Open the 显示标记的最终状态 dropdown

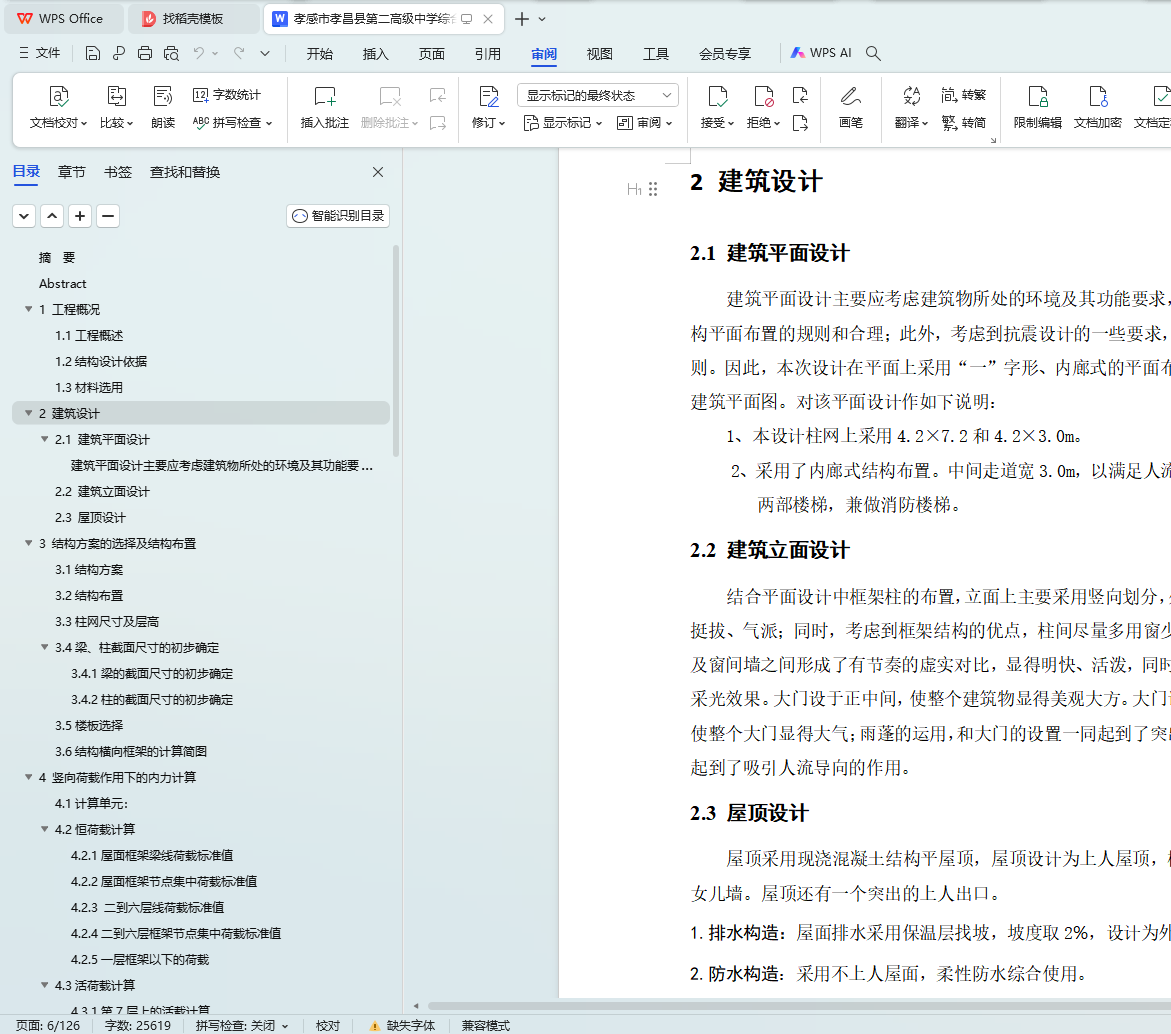[597, 96]
